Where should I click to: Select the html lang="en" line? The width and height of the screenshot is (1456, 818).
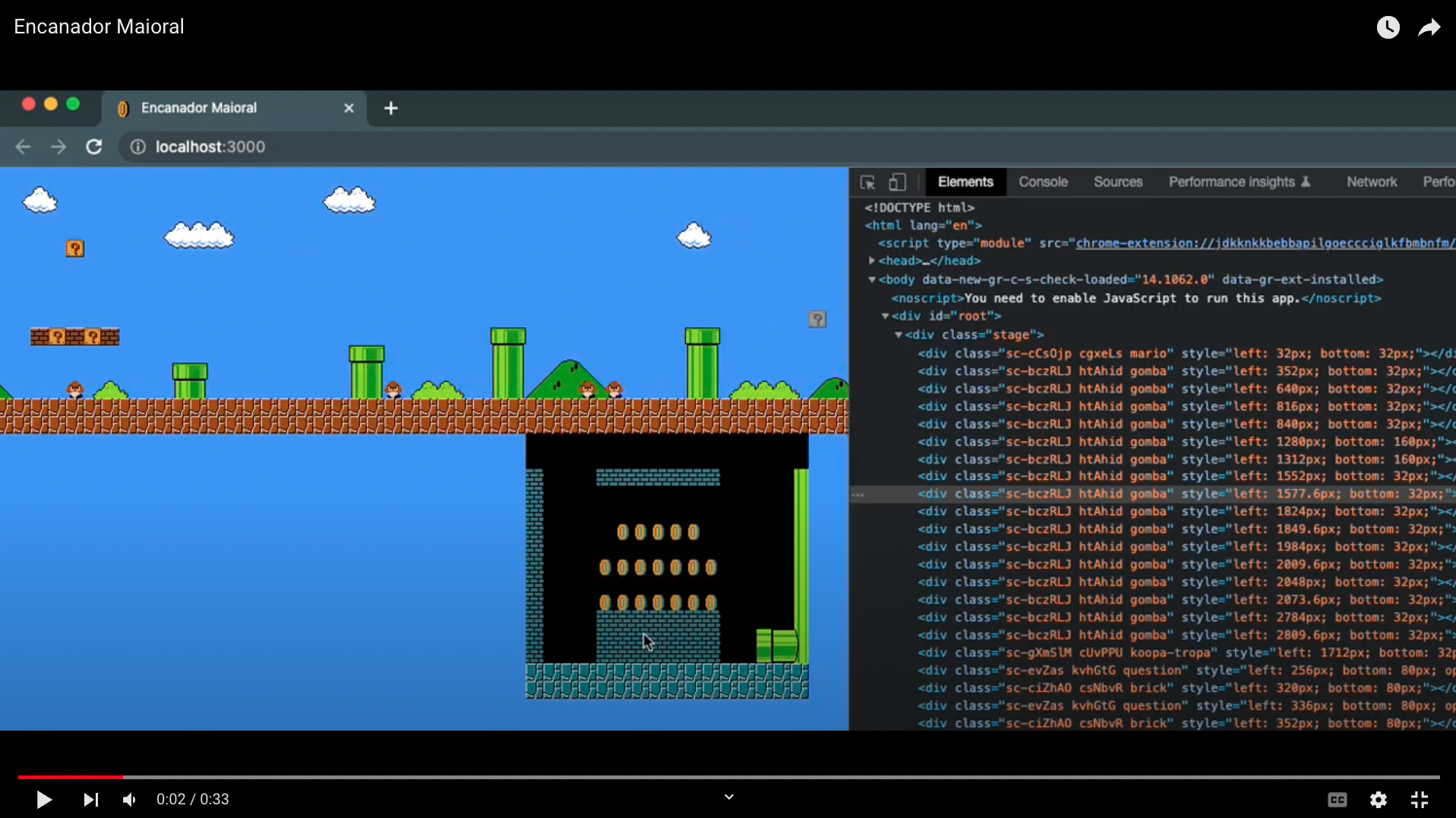coord(923,225)
